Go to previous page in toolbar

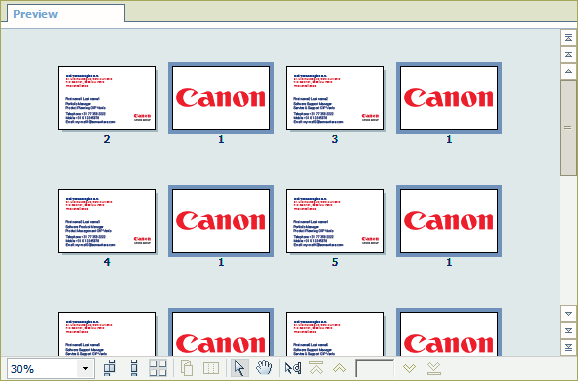[340, 368]
